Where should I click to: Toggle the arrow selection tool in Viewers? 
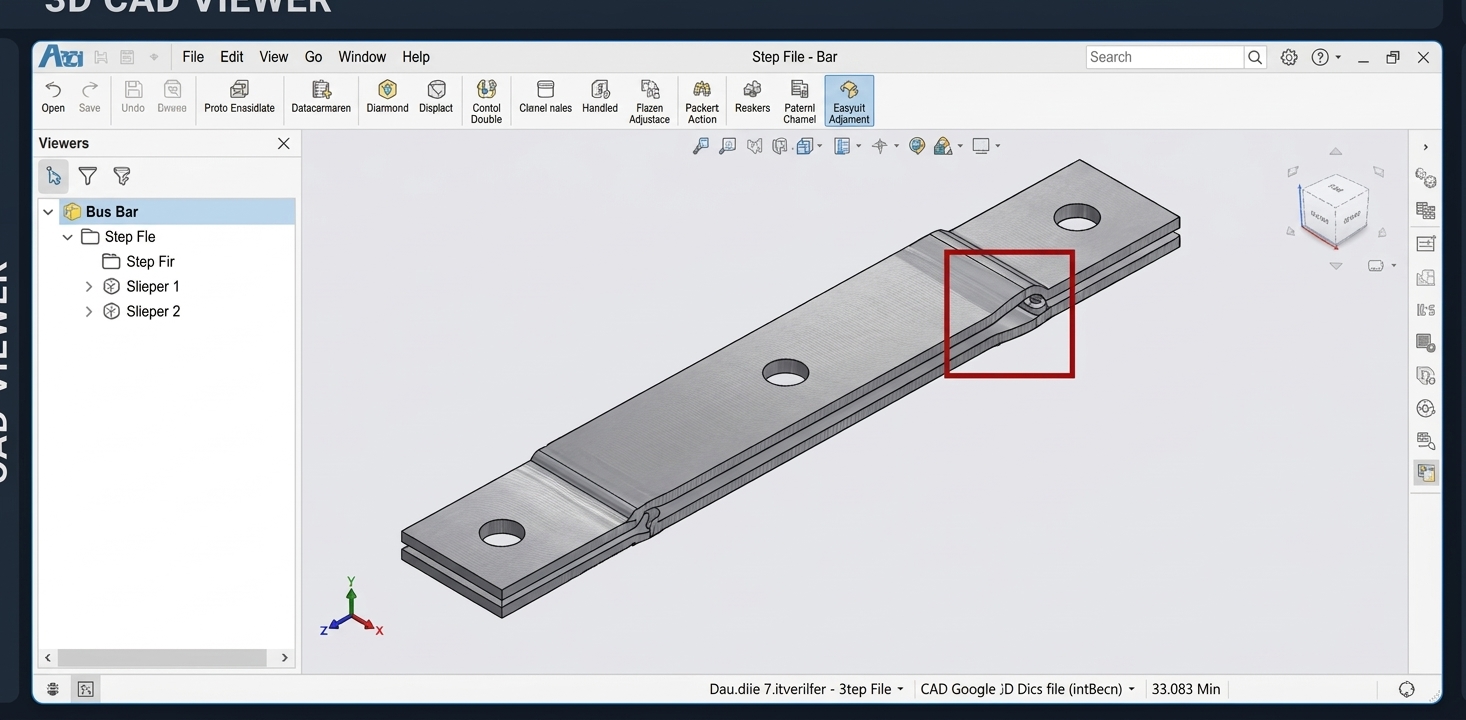pyautogui.click(x=54, y=176)
